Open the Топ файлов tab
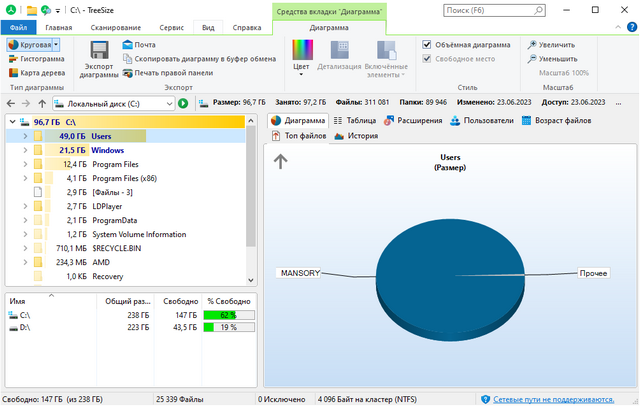 [x=299, y=135]
